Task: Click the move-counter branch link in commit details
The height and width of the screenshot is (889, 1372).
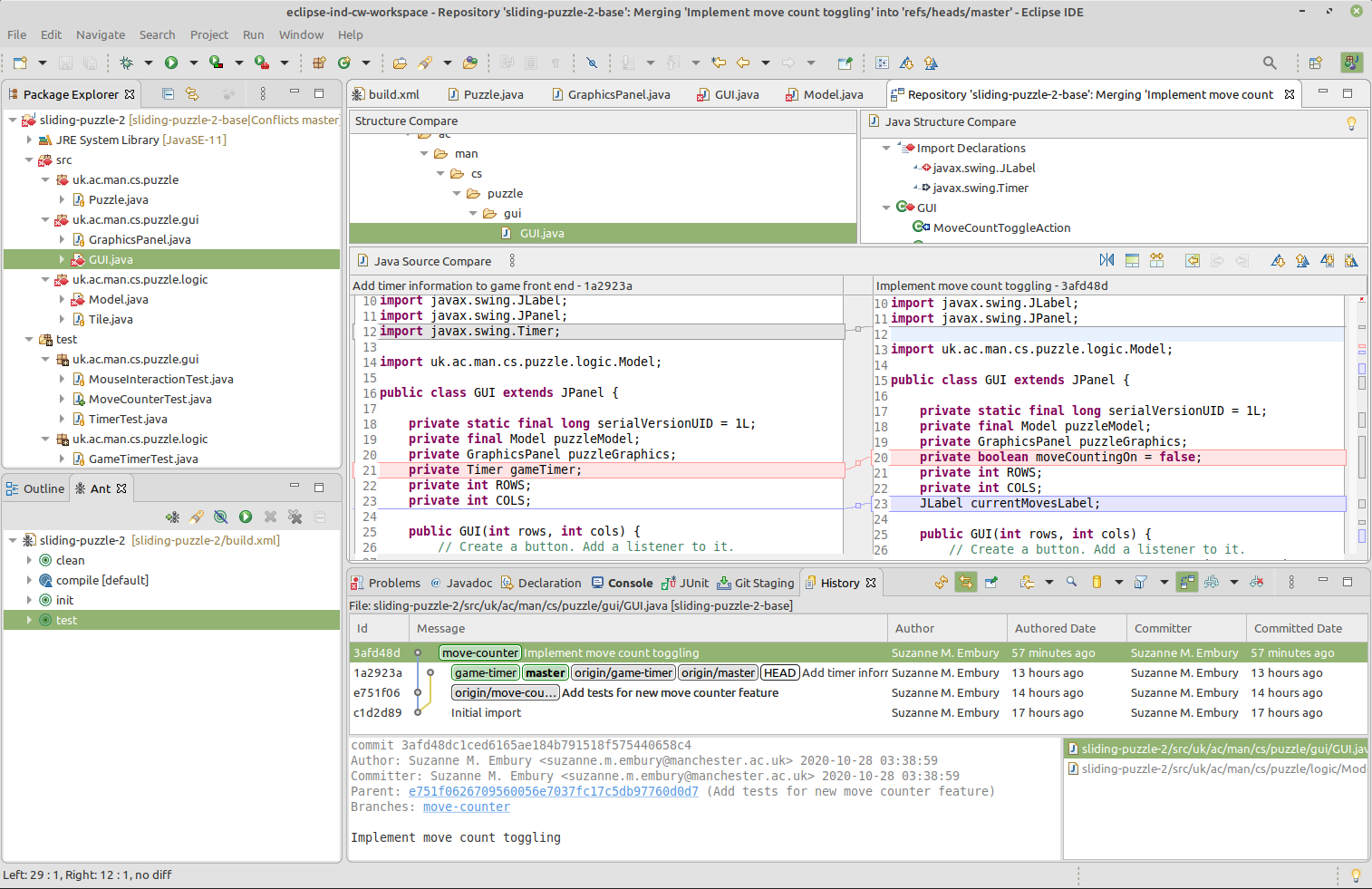Action: click(x=466, y=807)
